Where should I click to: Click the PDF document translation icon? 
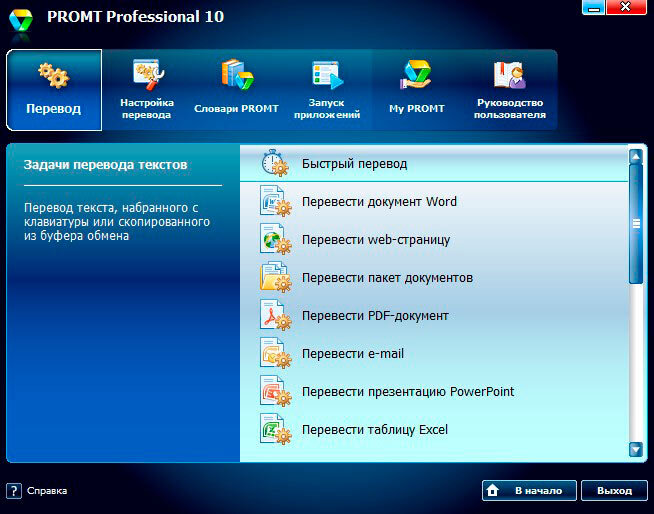(275, 315)
